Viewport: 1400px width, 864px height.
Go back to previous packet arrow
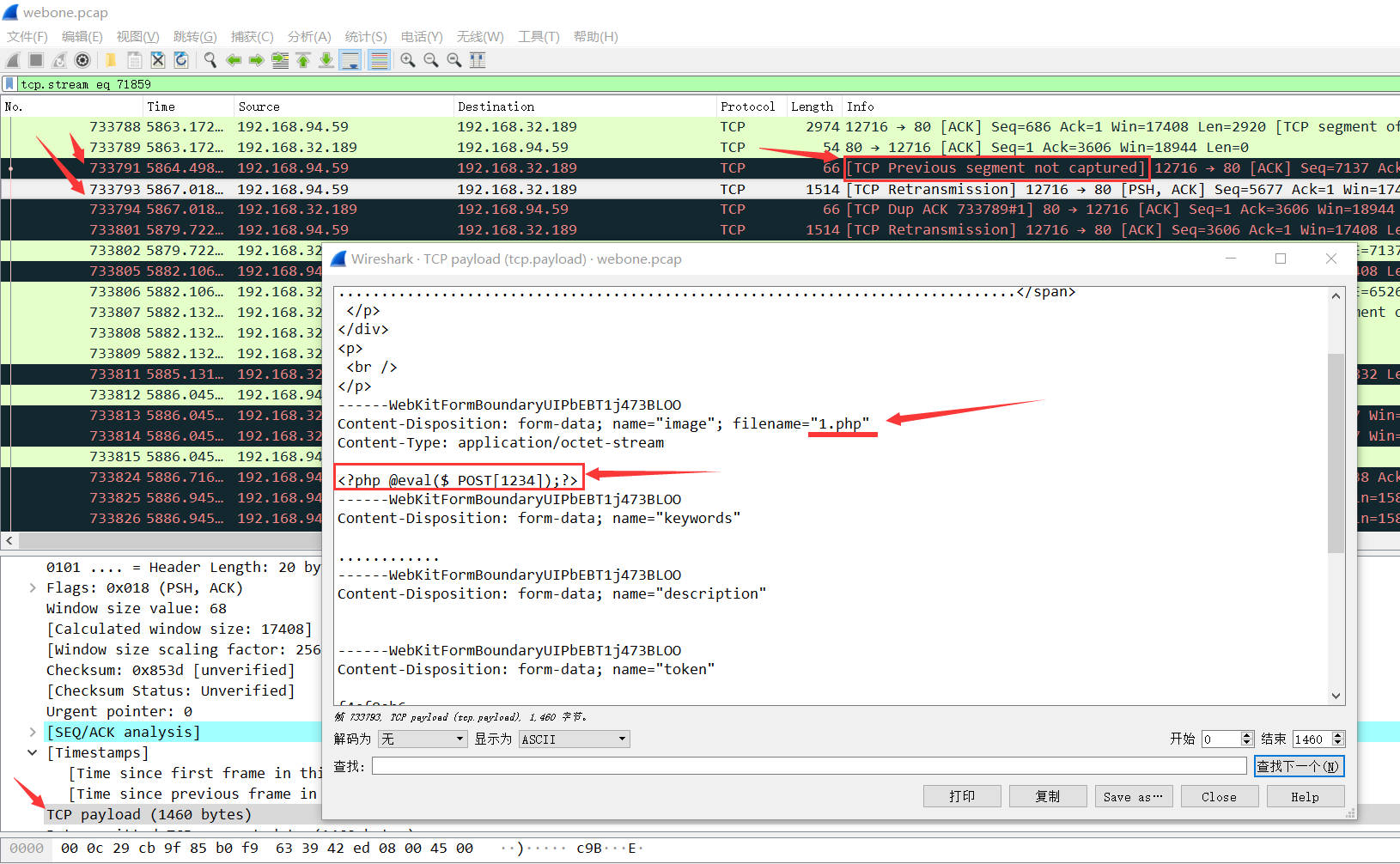233,60
